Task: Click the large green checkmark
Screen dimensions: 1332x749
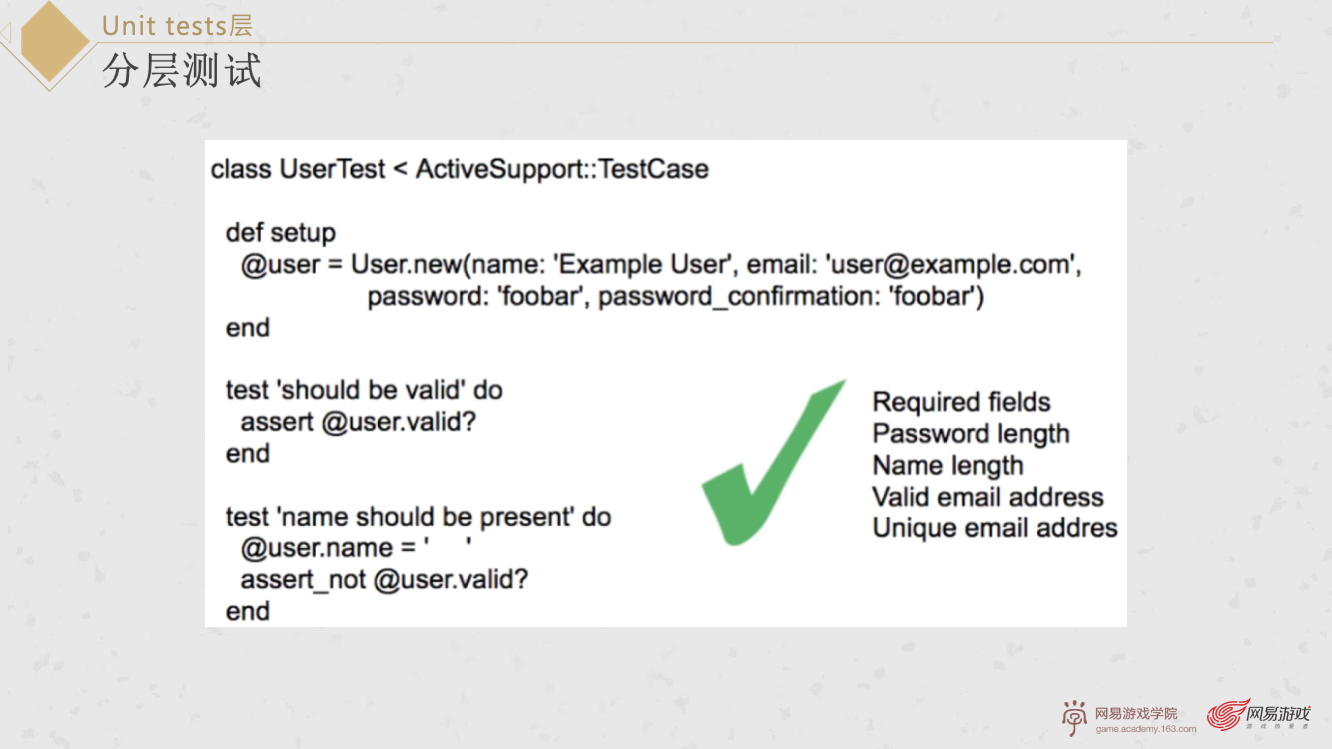Action: [x=770, y=463]
